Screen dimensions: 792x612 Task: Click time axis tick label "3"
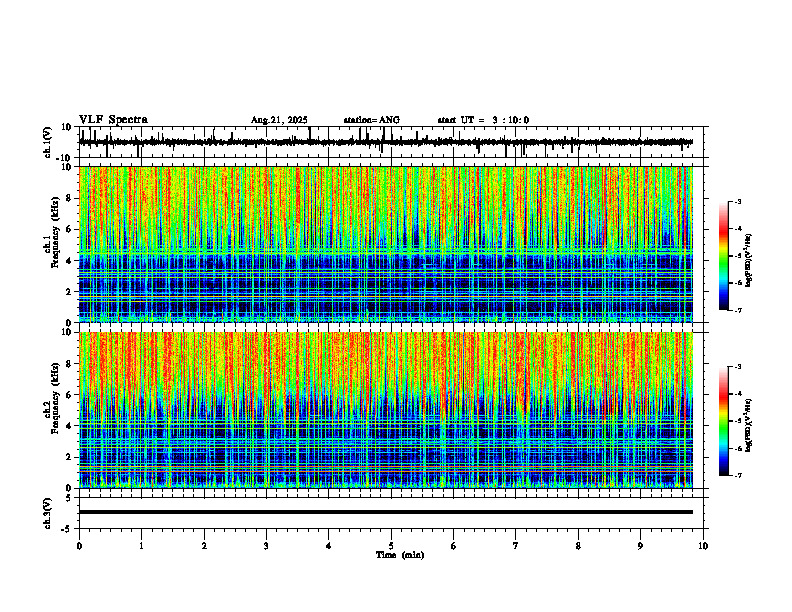click(x=266, y=546)
